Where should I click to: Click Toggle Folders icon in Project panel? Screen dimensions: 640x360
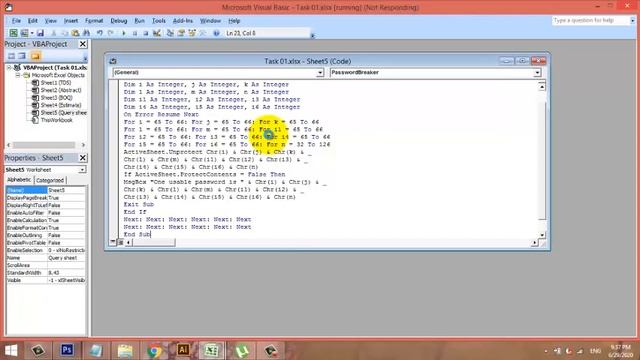click(x=36, y=56)
